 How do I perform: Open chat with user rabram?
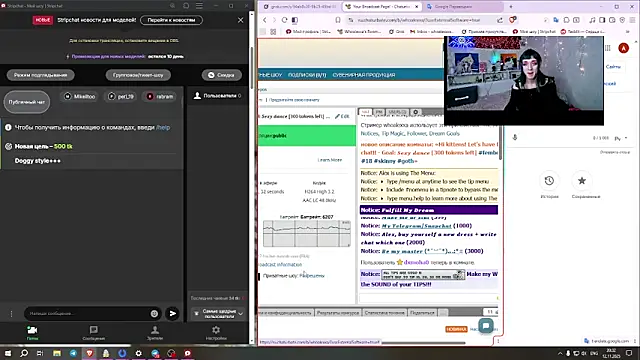tap(160, 96)
